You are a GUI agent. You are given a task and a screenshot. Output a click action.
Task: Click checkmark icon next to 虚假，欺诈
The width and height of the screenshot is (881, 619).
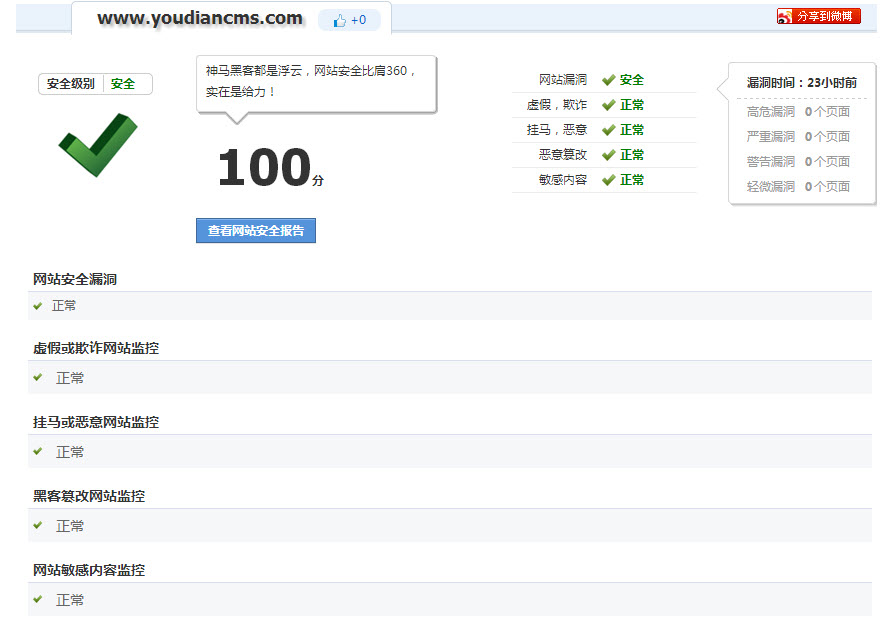[608, 105]
